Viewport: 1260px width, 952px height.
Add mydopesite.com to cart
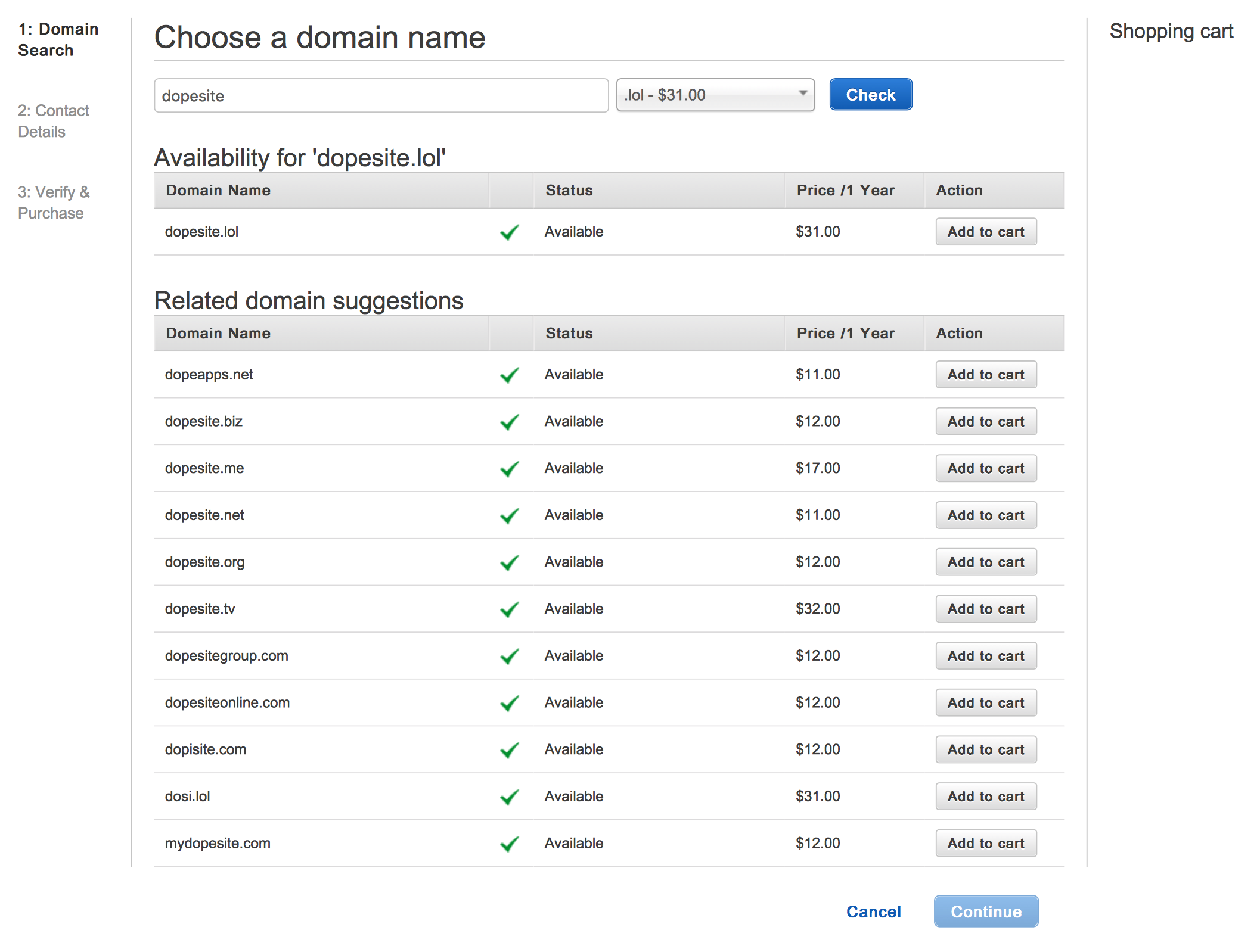tap(986, 844)
